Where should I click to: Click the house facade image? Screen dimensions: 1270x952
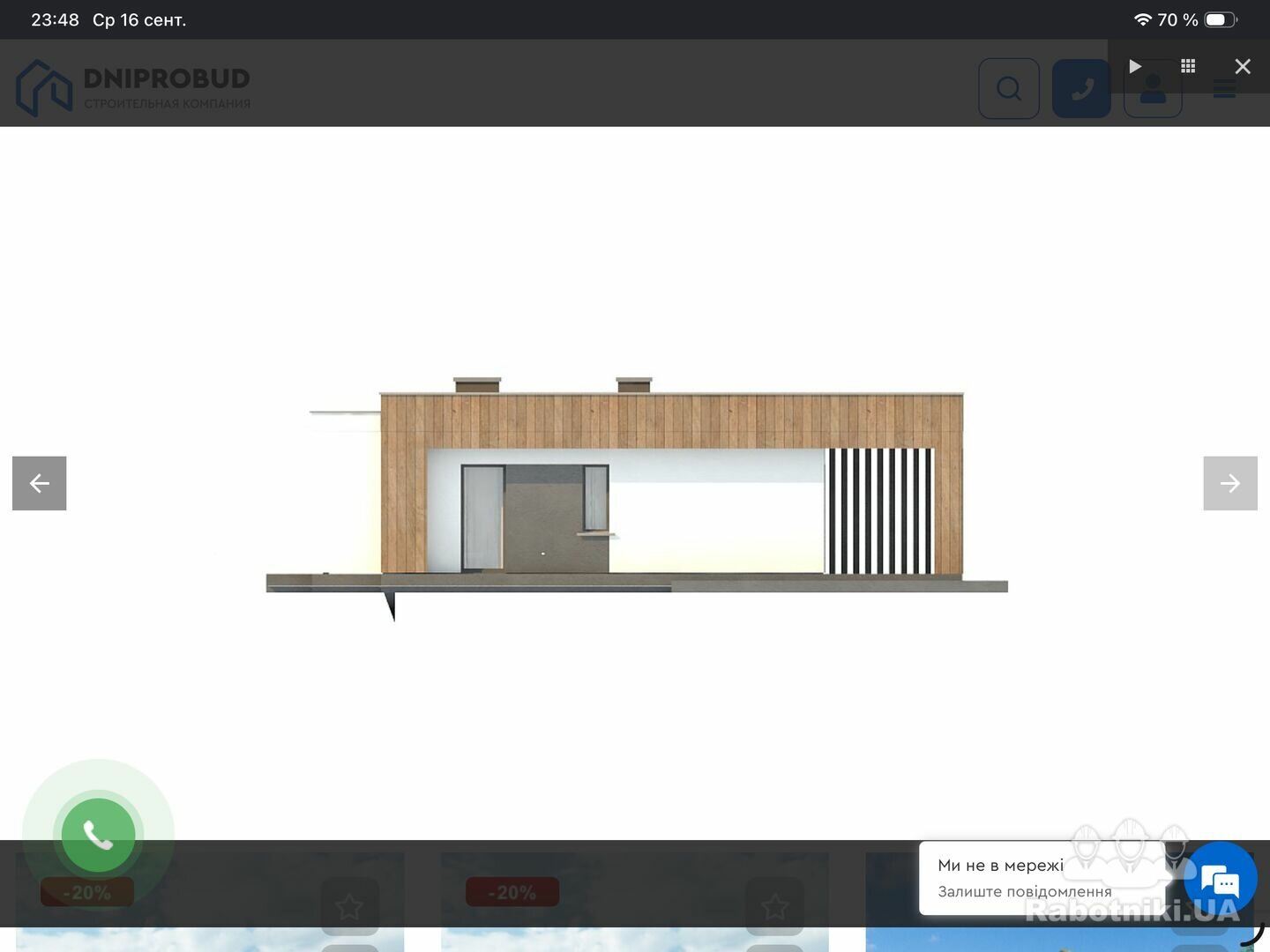click(637, 499)
